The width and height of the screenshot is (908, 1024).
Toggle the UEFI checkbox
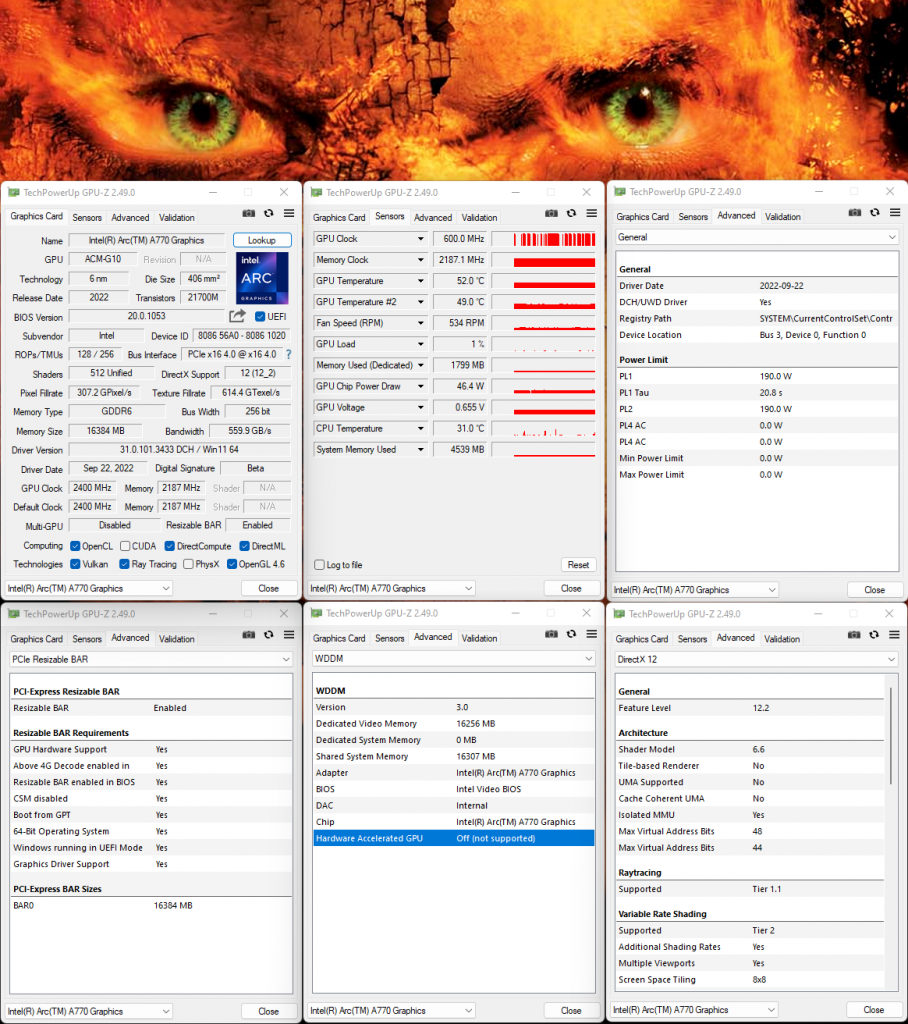click(260, 317)
